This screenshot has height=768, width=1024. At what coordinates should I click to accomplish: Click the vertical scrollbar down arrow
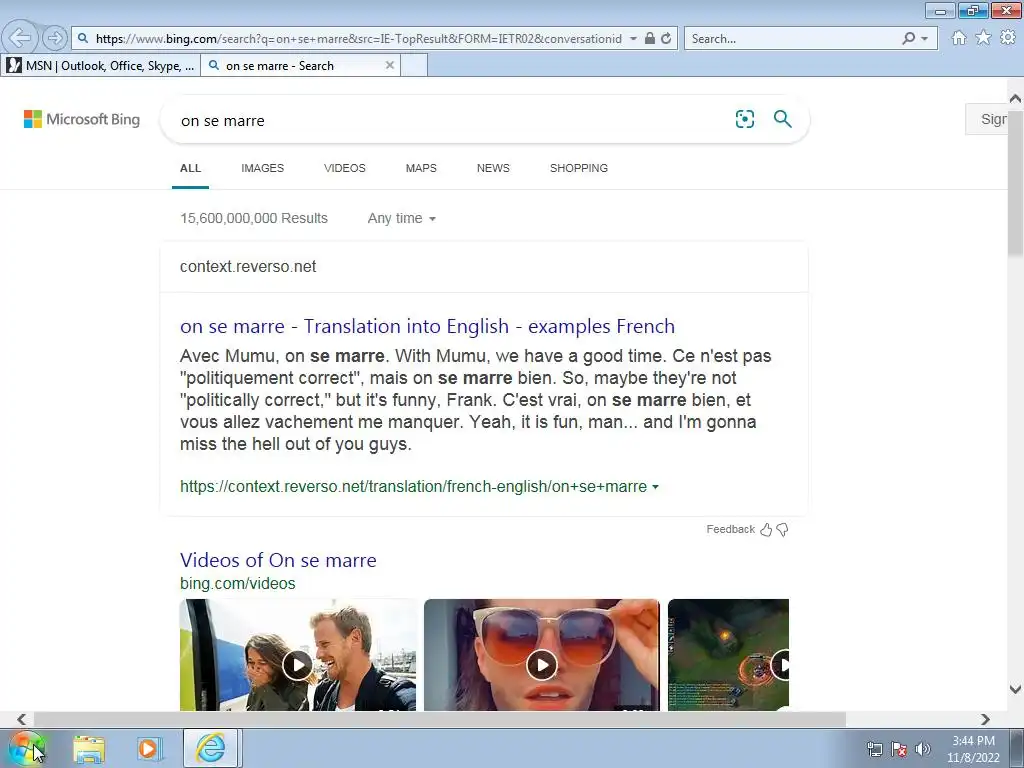[x=1015, y=689]
